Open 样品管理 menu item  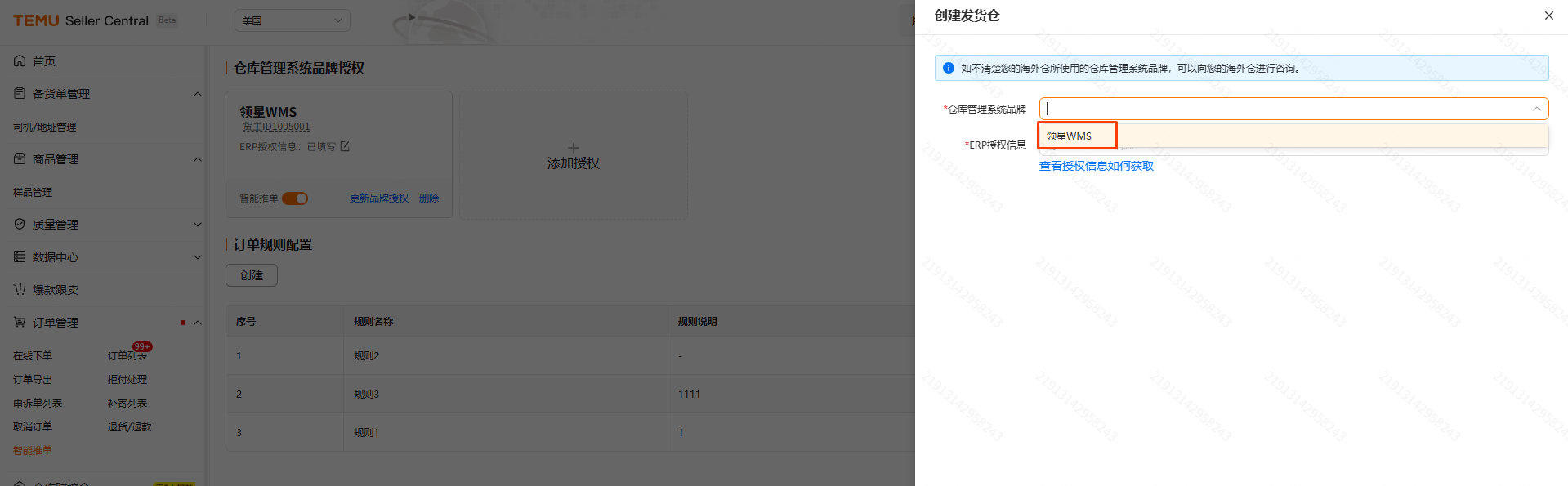33,192
